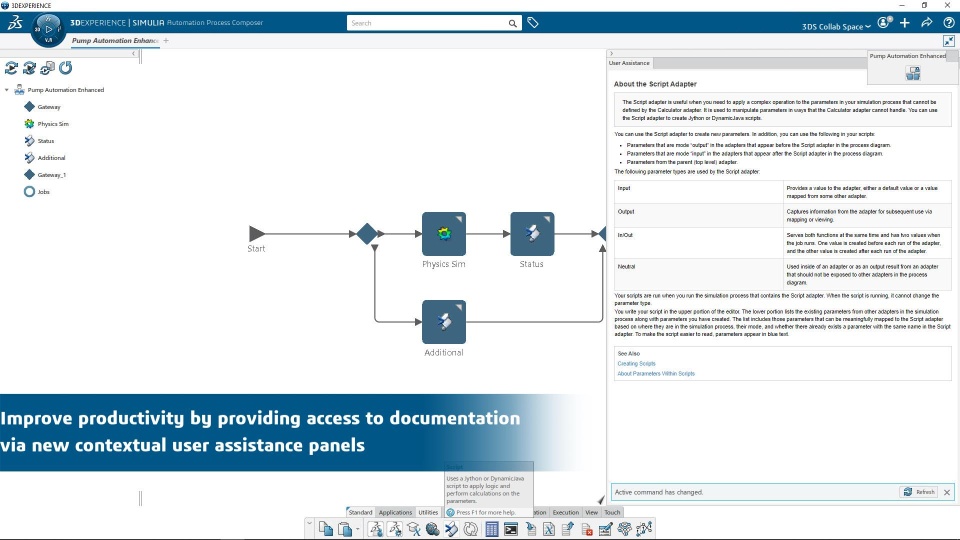This screenshot has height=540, width=960.
Task: Select Status in the tree
Action: point(46,141)
